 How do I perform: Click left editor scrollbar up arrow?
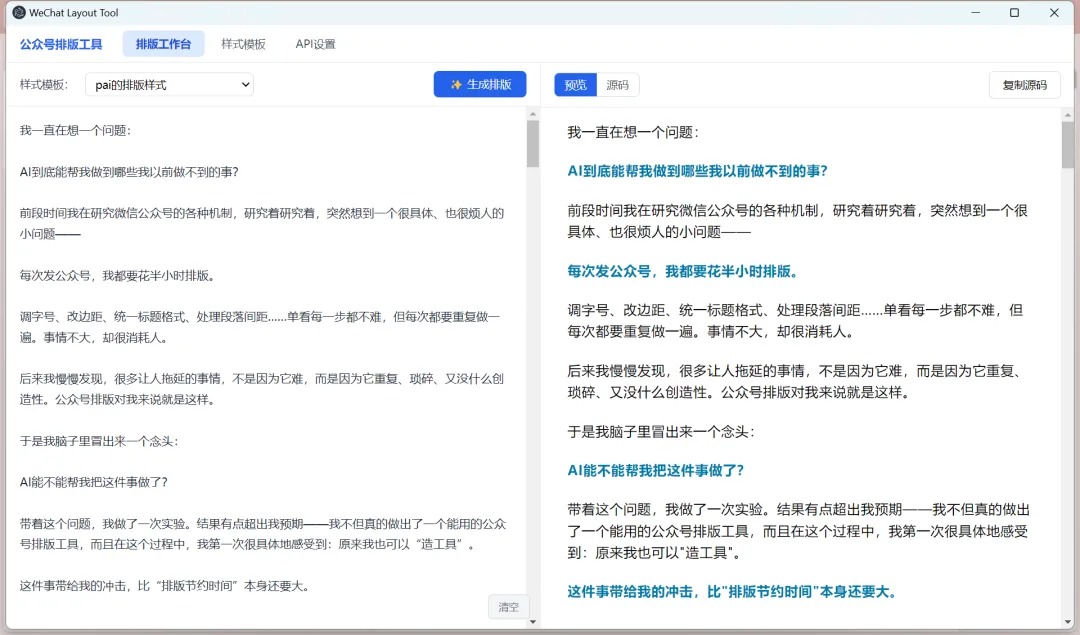click(532, 114)
